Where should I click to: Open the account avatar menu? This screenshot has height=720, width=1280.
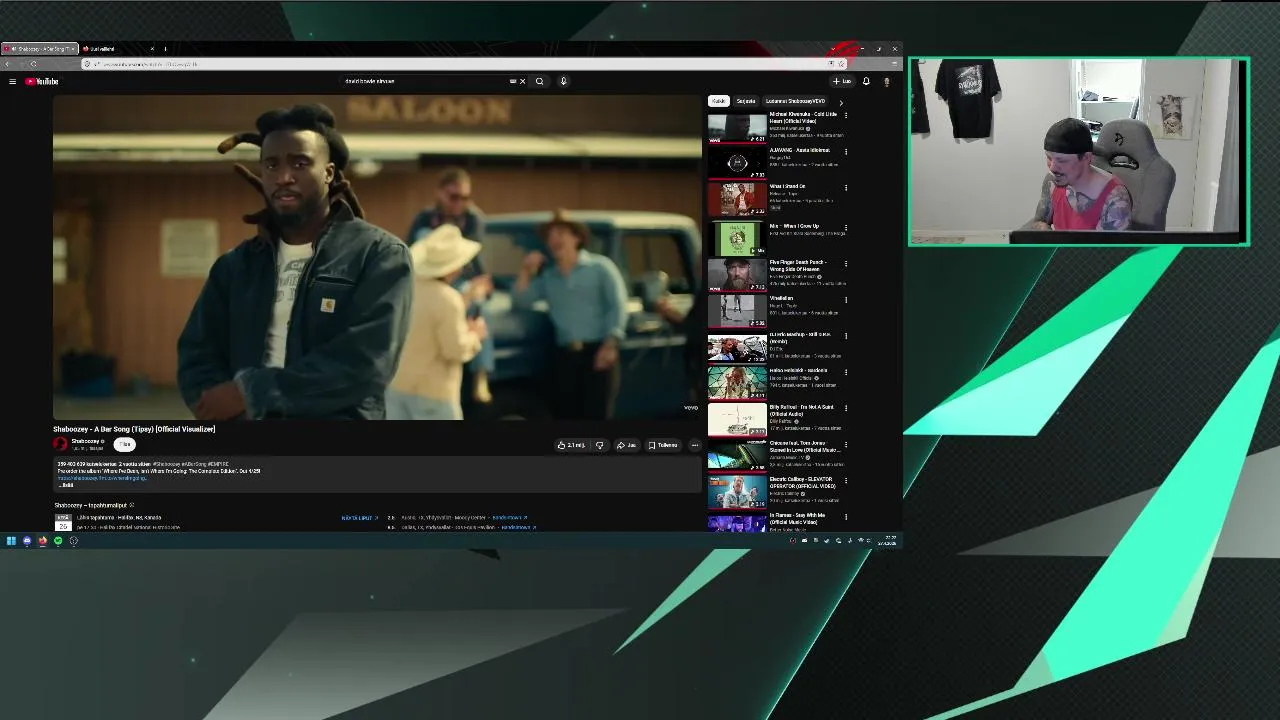[x=886, y=81]
